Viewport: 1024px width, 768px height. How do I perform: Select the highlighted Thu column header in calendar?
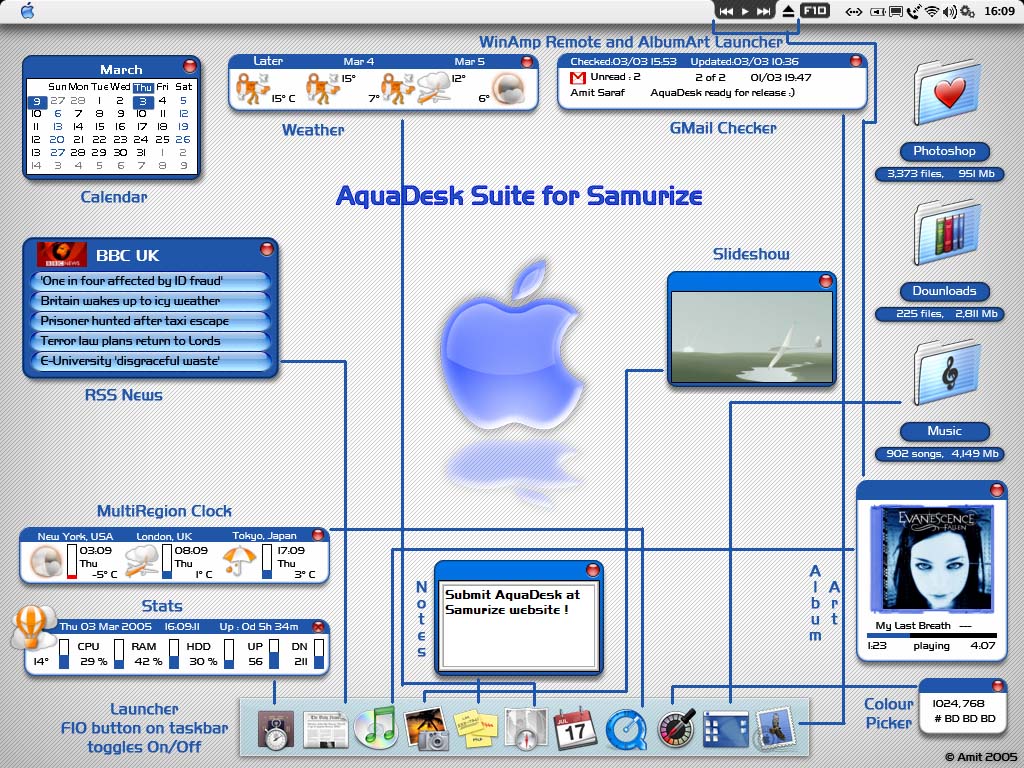(x=143, y=87)
